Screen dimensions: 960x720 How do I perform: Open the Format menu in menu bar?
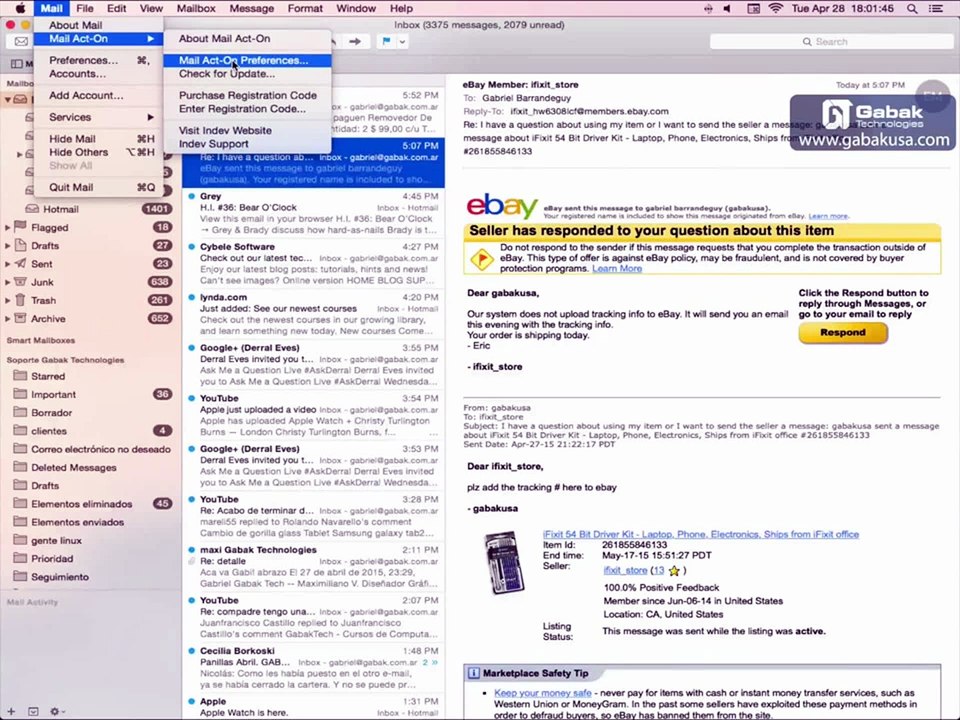(x=305, y=9)
